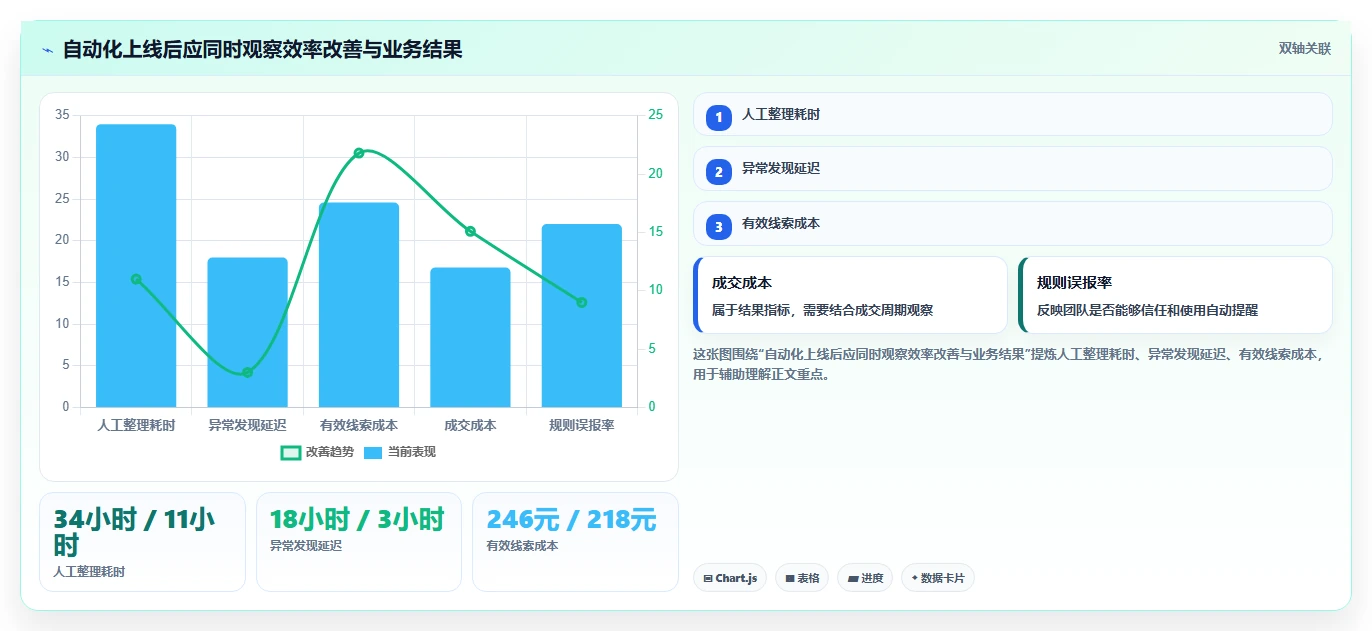
Task: Click the 数据卡片 tag
Action: coord(938,578)
